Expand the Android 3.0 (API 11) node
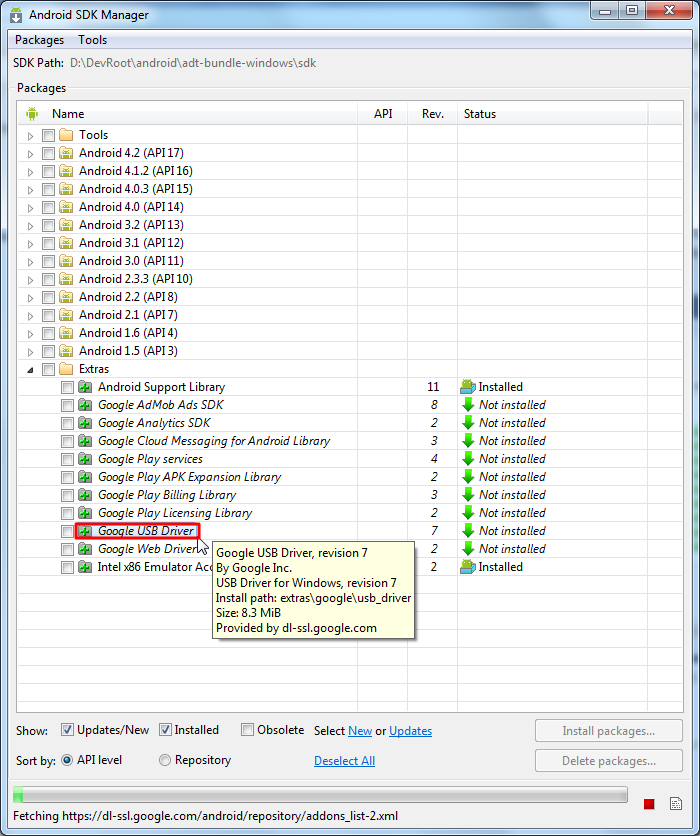The image size is (700, 836). 30,262
